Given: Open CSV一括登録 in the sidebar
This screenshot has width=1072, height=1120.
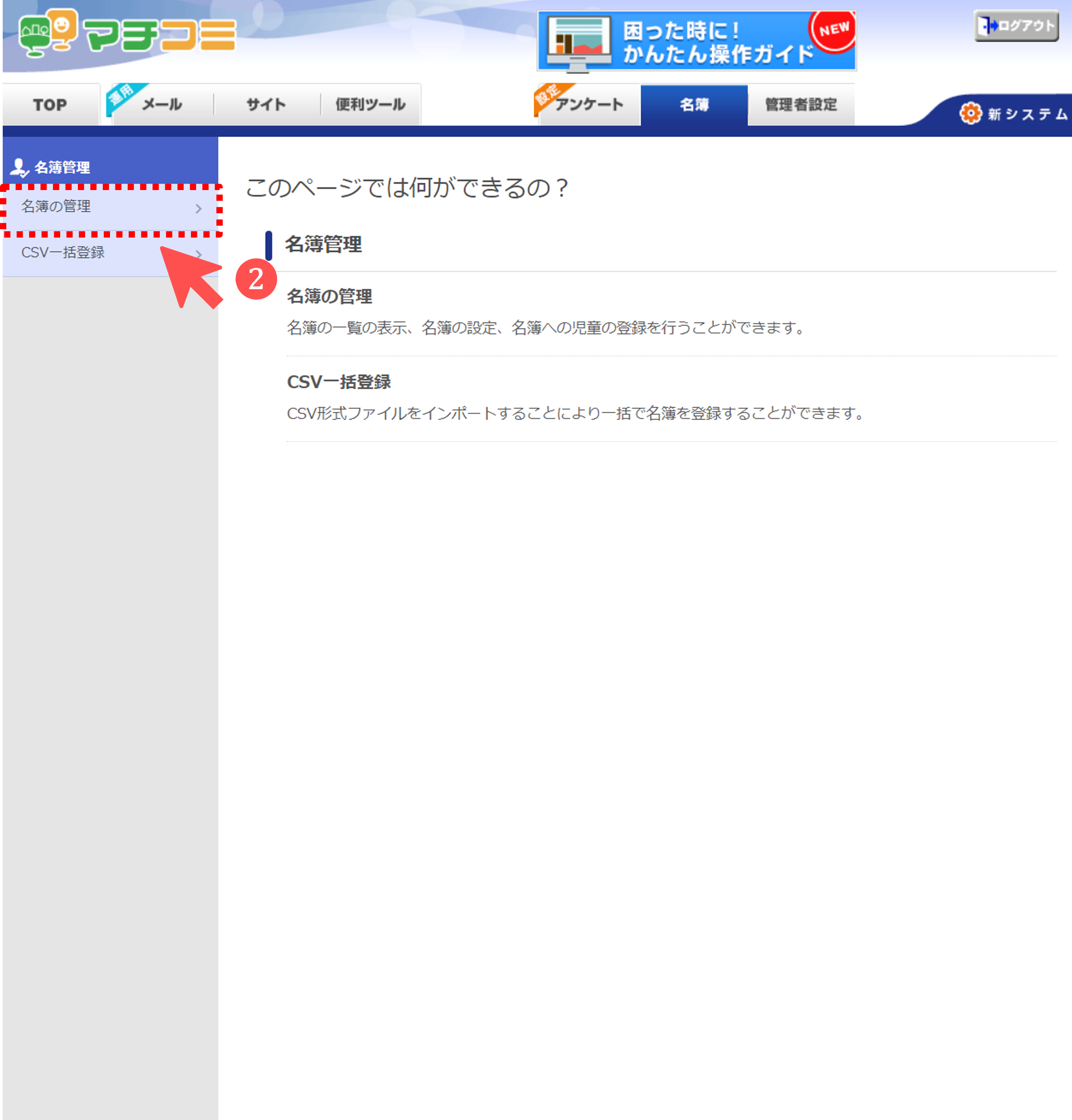Looking at the screenshot, I should coord(110,253).
